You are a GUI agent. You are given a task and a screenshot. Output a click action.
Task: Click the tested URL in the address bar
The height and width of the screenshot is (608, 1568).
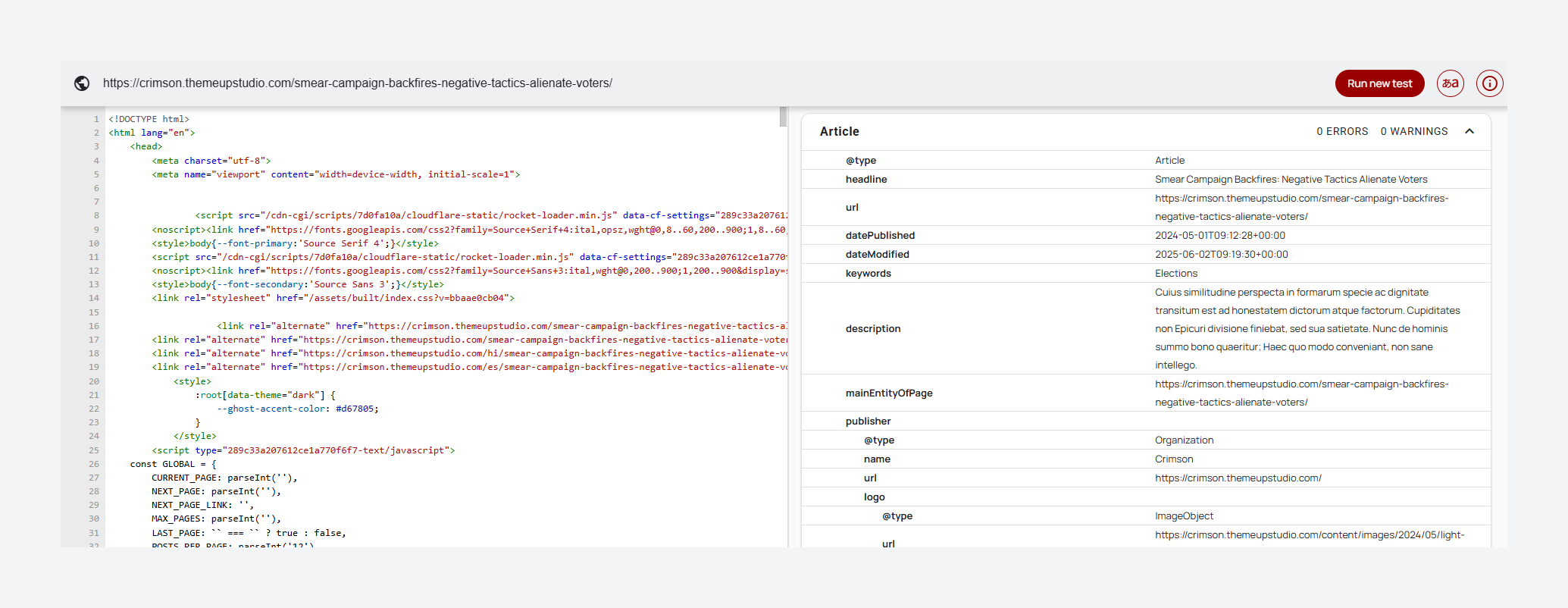pos(358,83)
